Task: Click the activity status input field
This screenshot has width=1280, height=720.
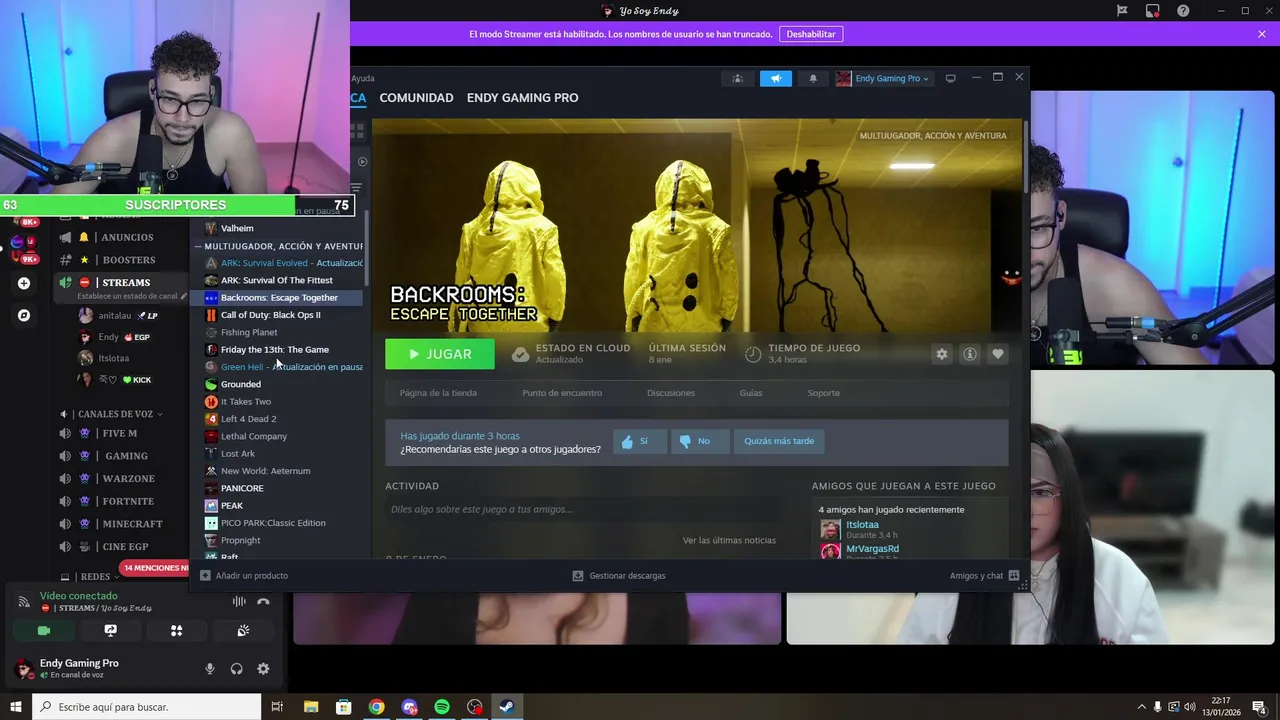Action: [585, 510]
